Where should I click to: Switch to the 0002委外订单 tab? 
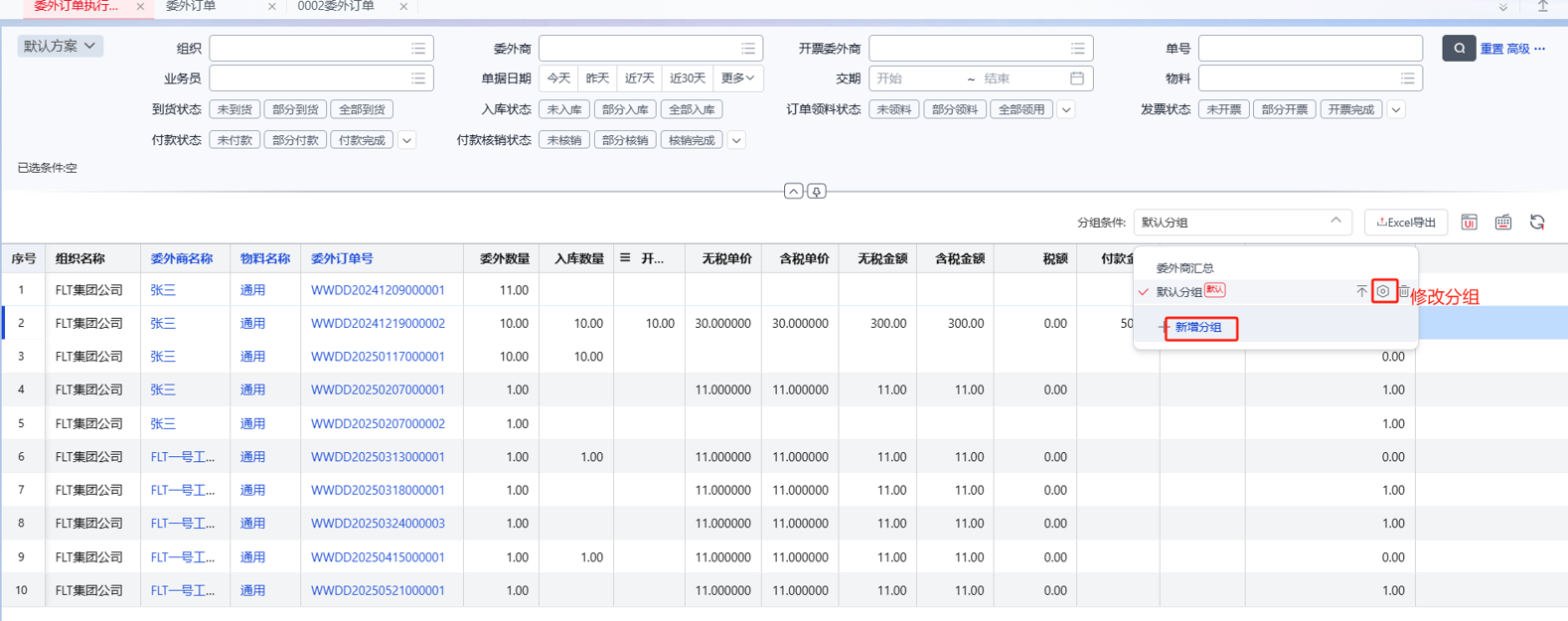pyautogui.click(x=336, y=6)
